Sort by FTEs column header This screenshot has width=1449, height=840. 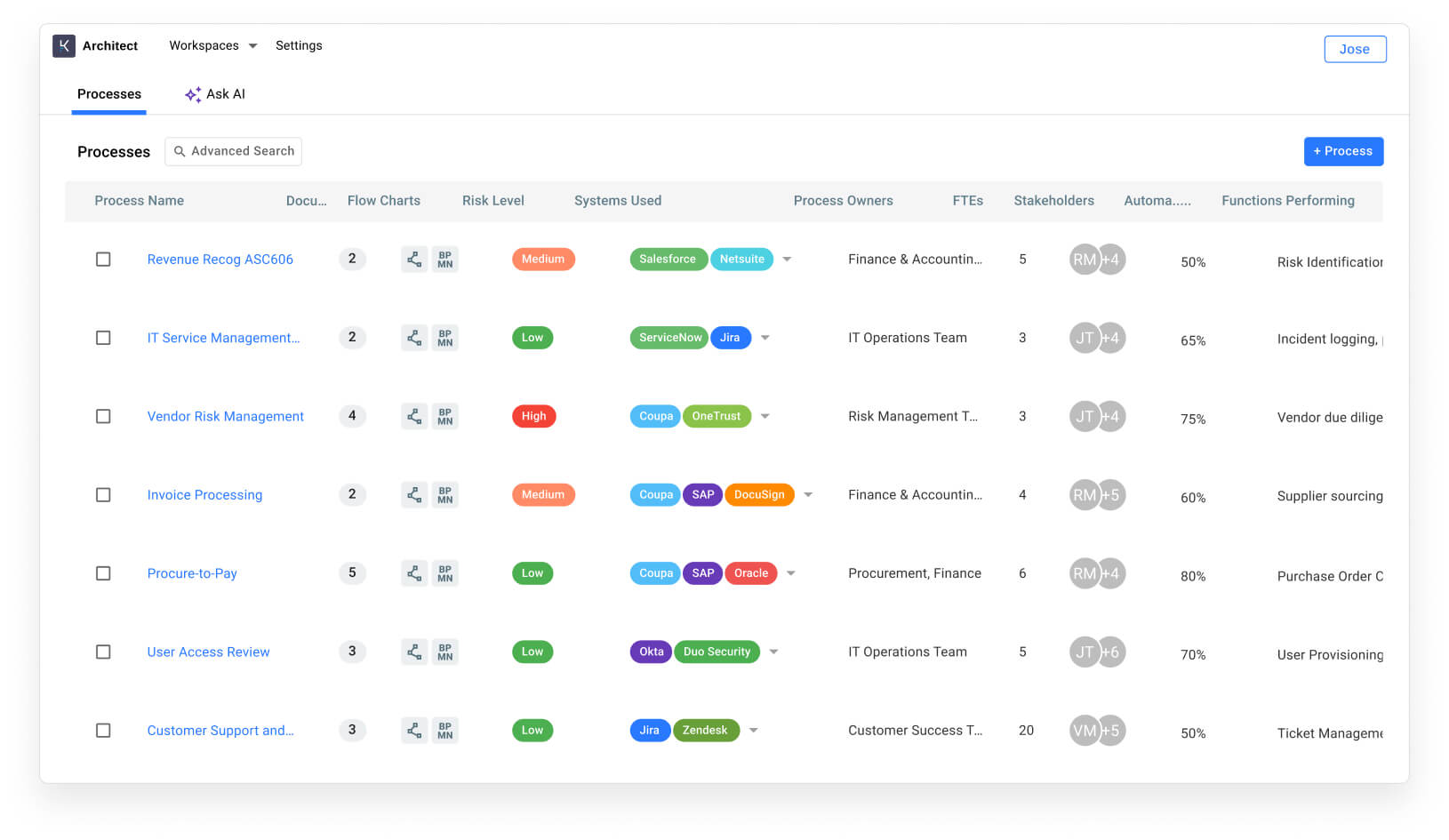[968, 201]
